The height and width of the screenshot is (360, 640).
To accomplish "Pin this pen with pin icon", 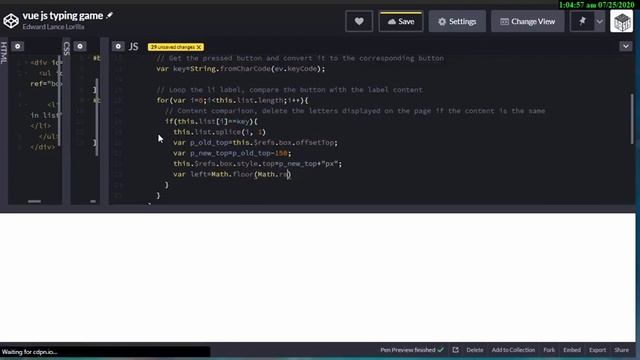I will pos(582,21).
